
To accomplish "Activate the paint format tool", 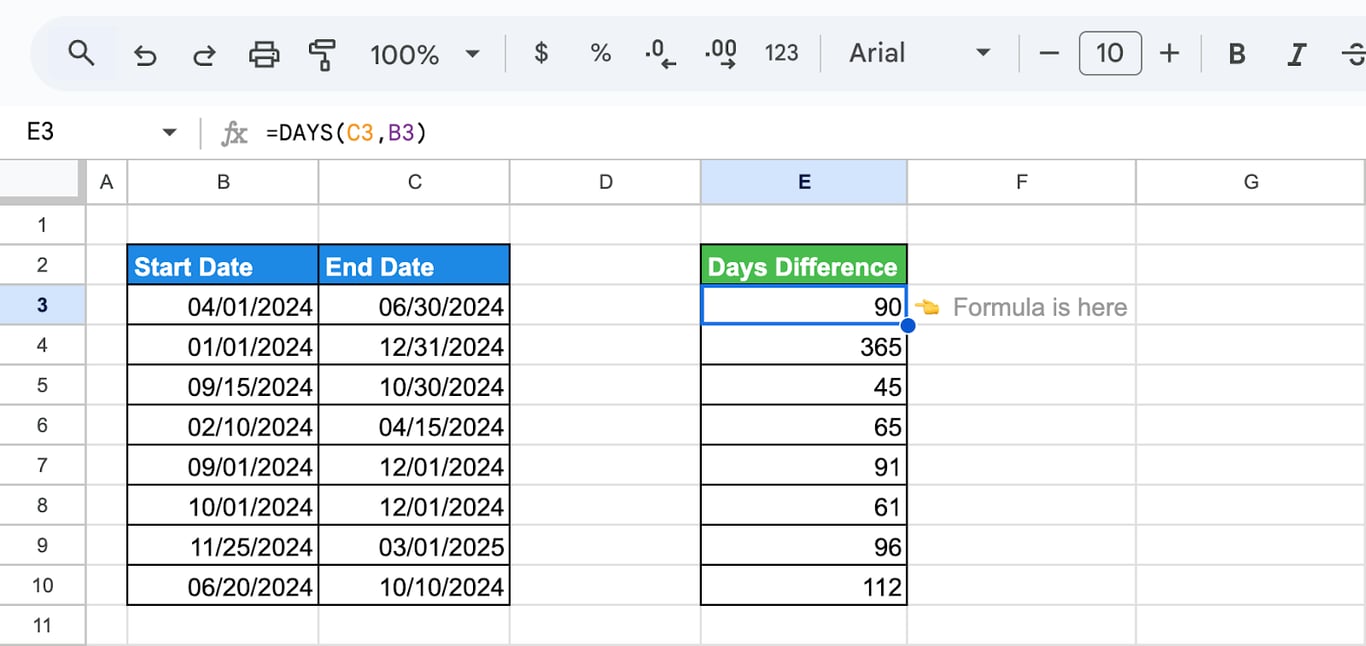I will click(x=322, y=54).
